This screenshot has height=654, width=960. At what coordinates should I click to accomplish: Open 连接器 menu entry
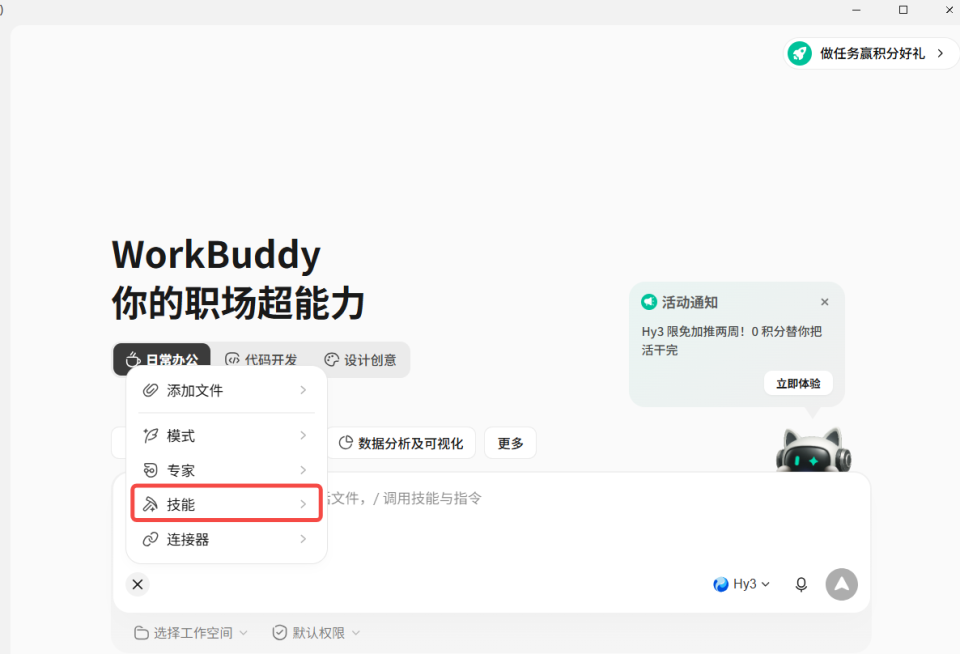pos(226,539)
